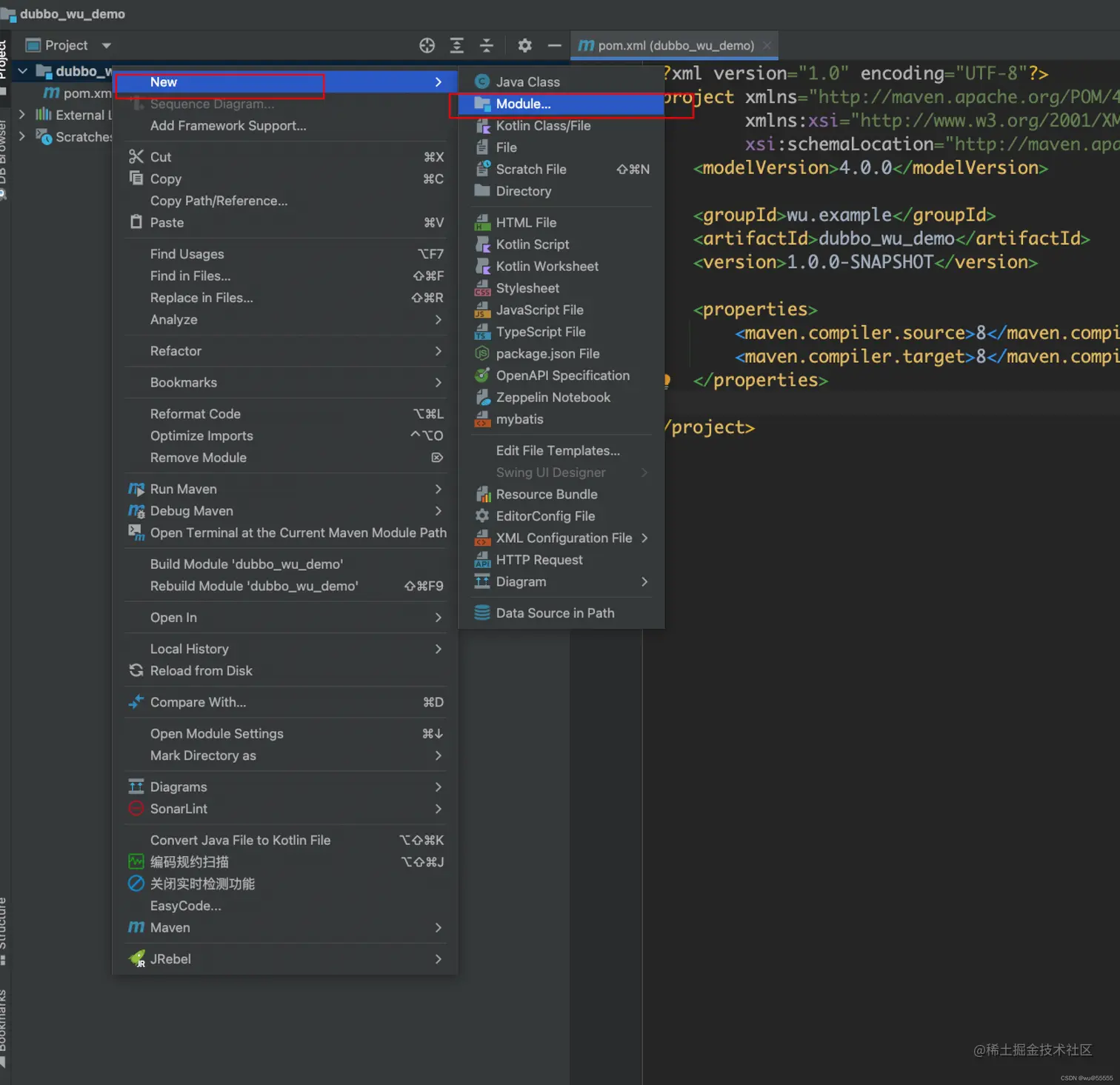Close the pom.xml editor tab
The width and height of the screenshot is (1120, 1085).
pos(767,46)
